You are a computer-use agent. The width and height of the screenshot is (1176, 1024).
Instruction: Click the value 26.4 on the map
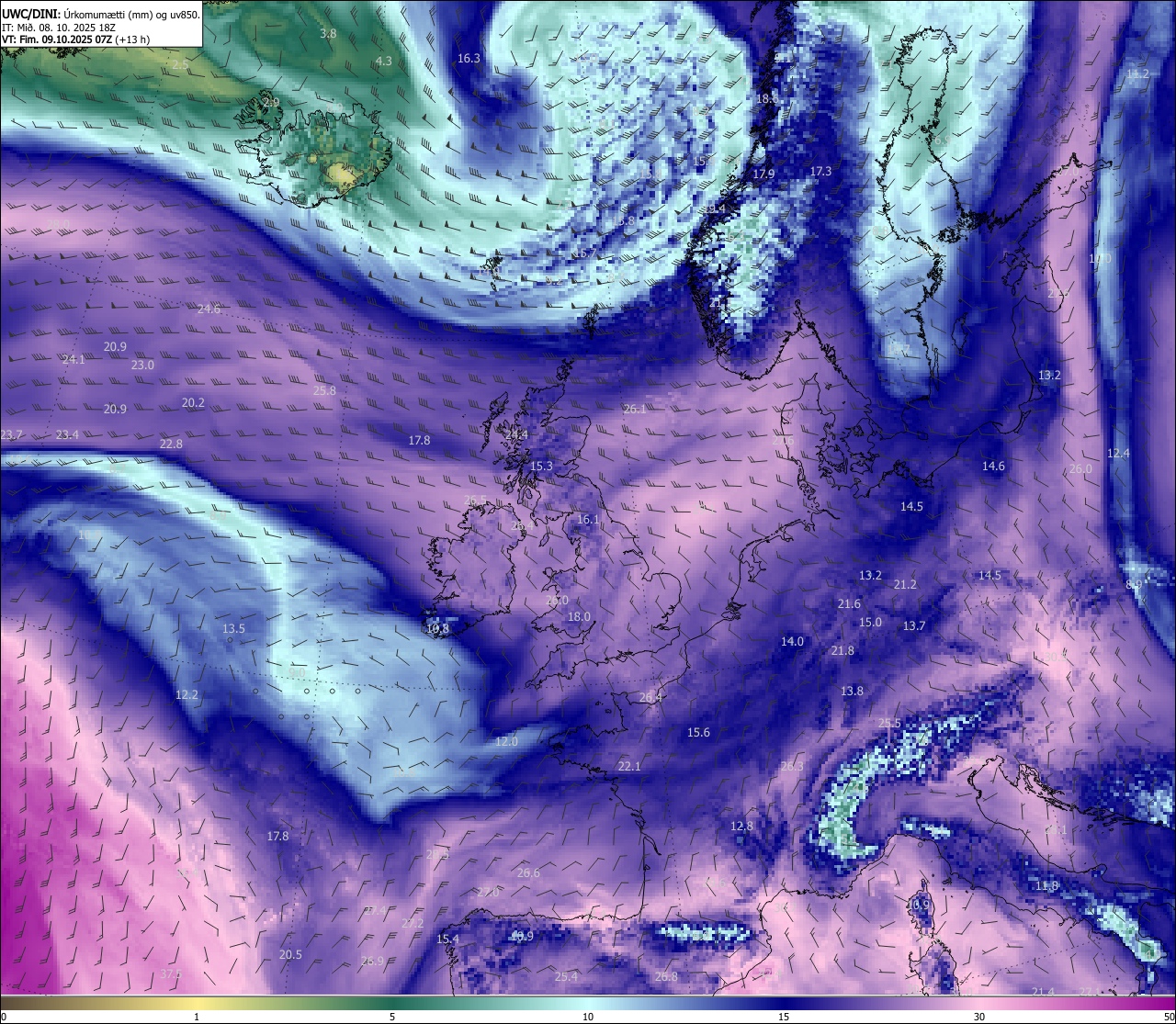[x=650, y=697]
